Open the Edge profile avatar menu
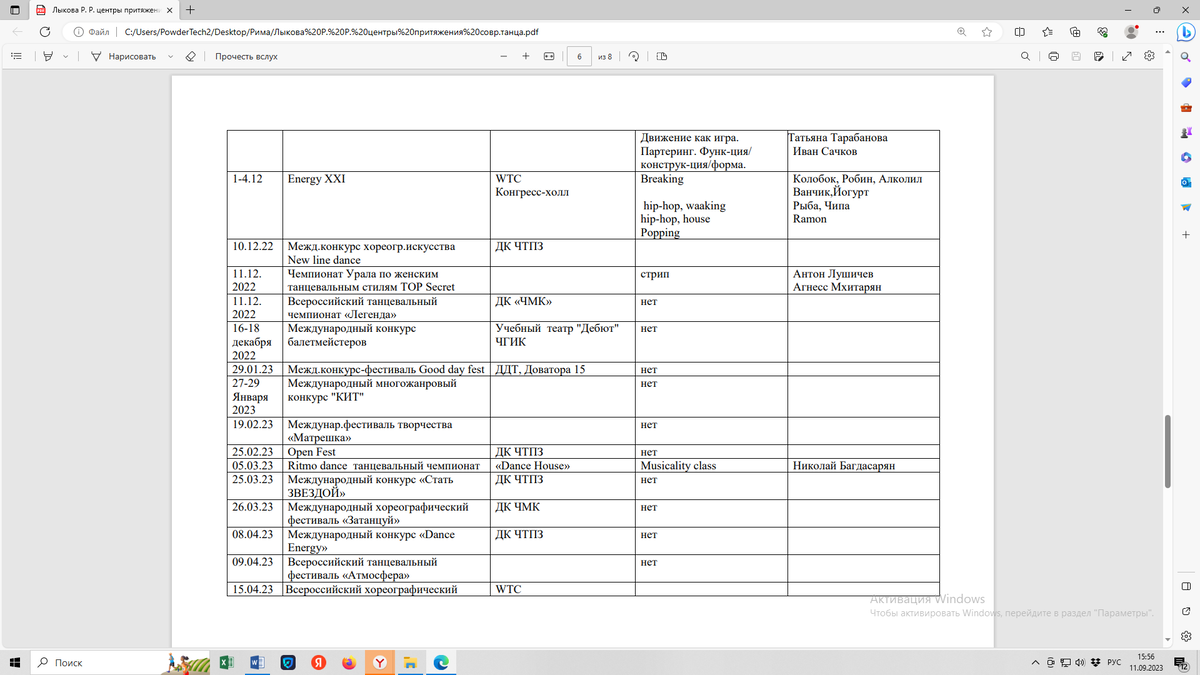This screenshot has height=675, width=1200. (1132, 31)
